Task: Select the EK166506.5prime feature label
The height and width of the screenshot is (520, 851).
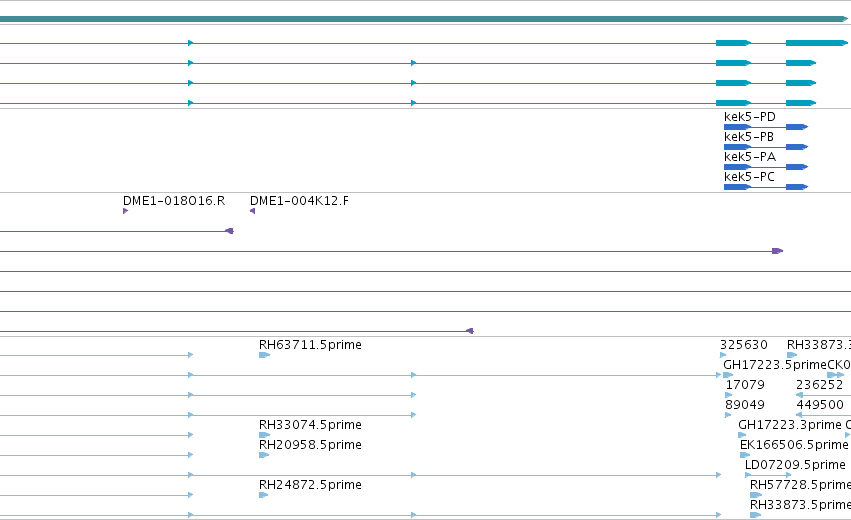Action: [794, 445]
